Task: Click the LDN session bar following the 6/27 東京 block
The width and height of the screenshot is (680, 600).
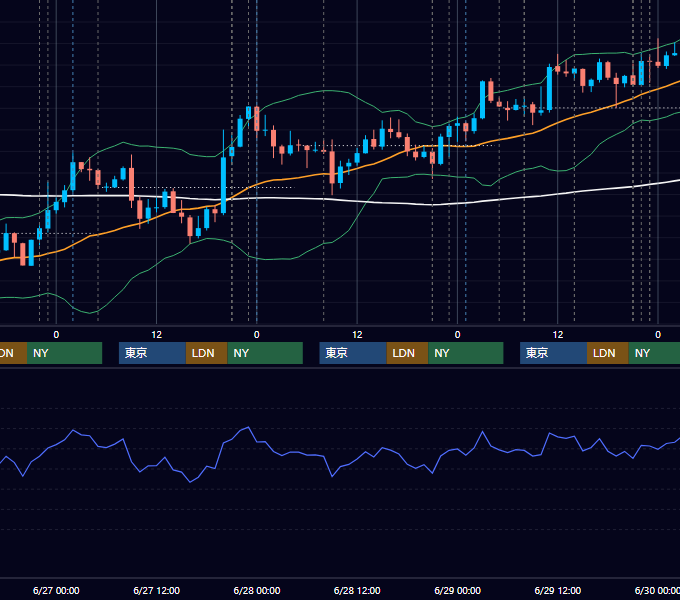Action: (x=206, y=353)
